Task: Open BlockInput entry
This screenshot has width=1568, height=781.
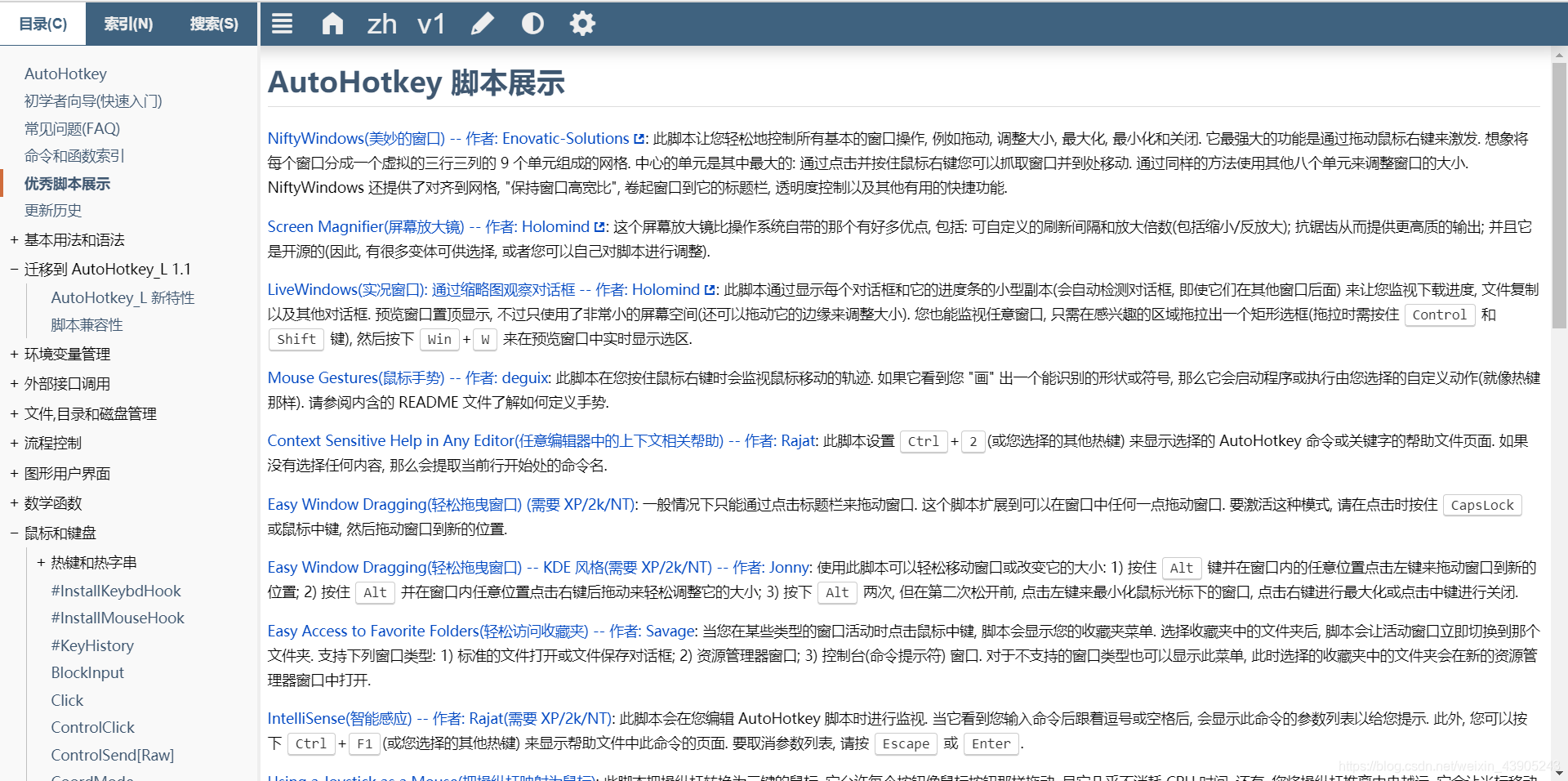Action: tap(87, 673)
